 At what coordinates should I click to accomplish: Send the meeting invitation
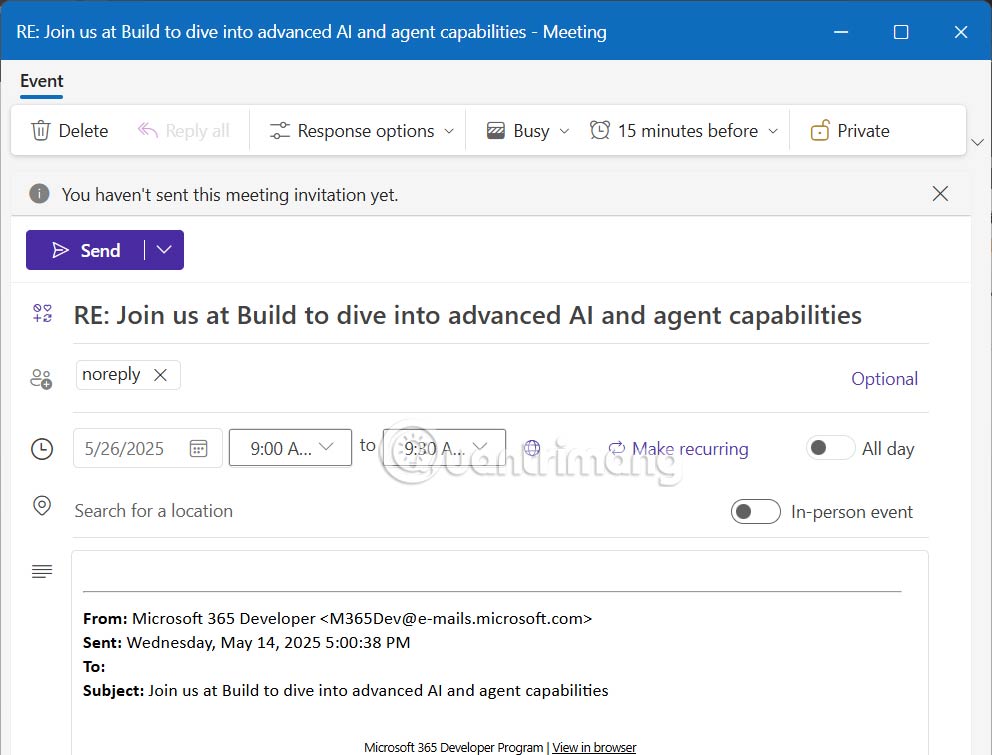pyautogui.click(x=90, y=249)
